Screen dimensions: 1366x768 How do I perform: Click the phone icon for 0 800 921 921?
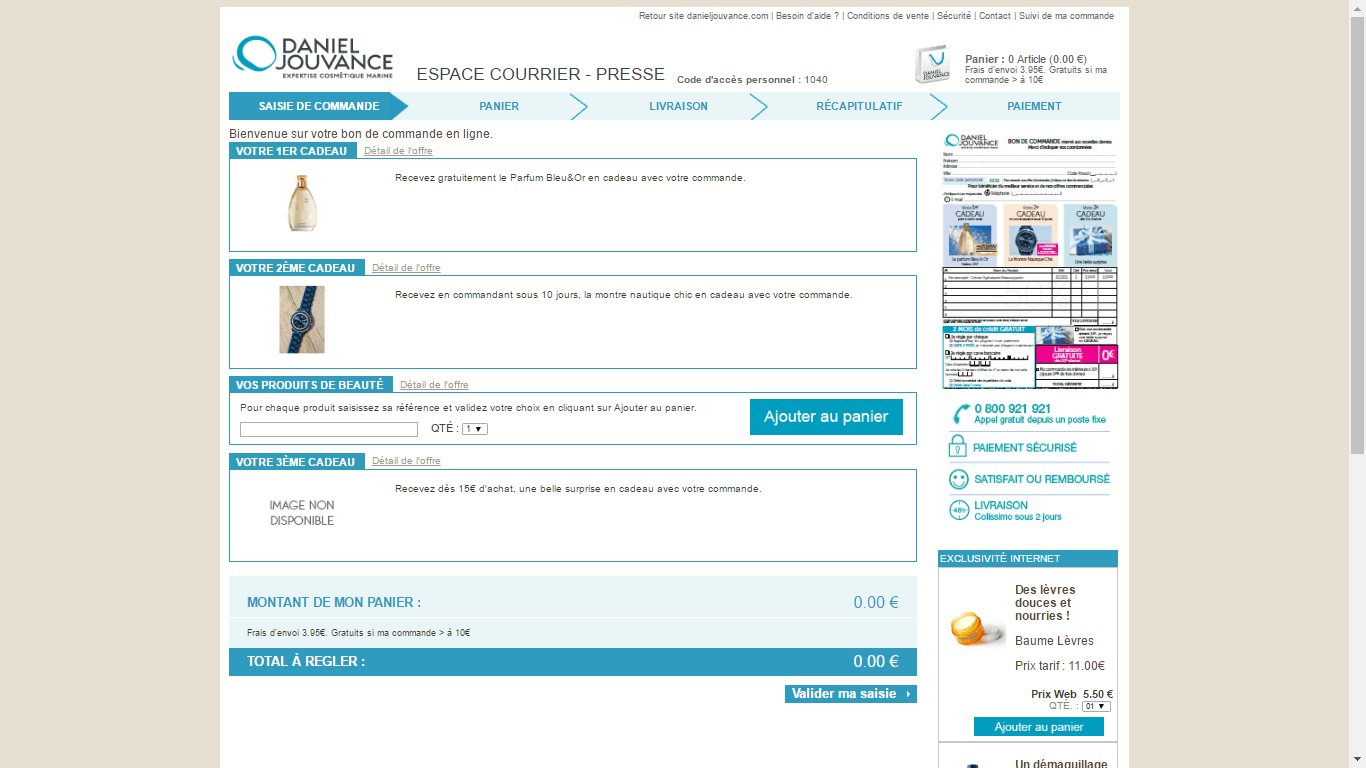click(x=960, y=414)
